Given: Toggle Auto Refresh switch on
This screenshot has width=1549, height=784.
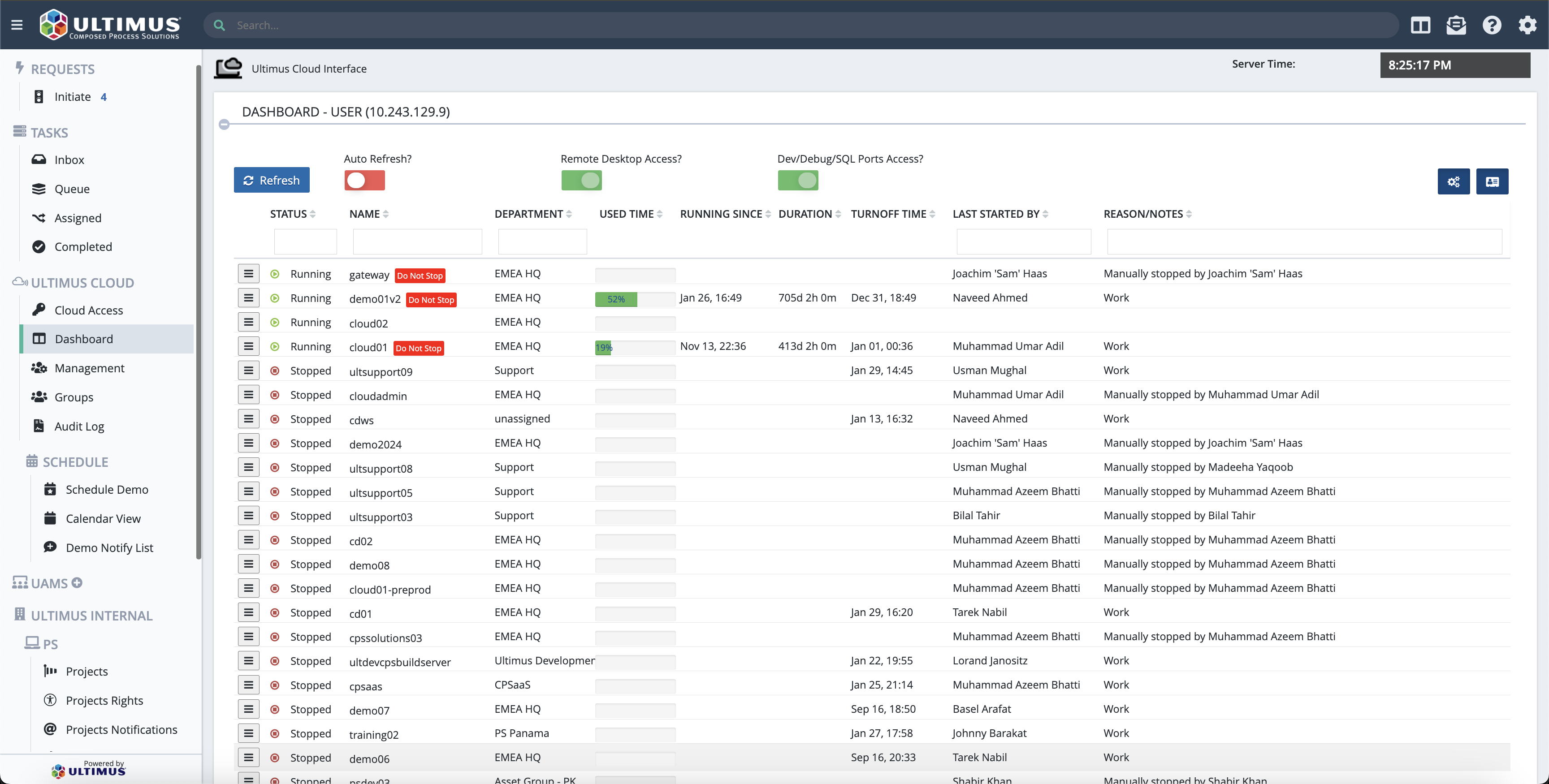Looking at the screenshot, I should [364, 181].
